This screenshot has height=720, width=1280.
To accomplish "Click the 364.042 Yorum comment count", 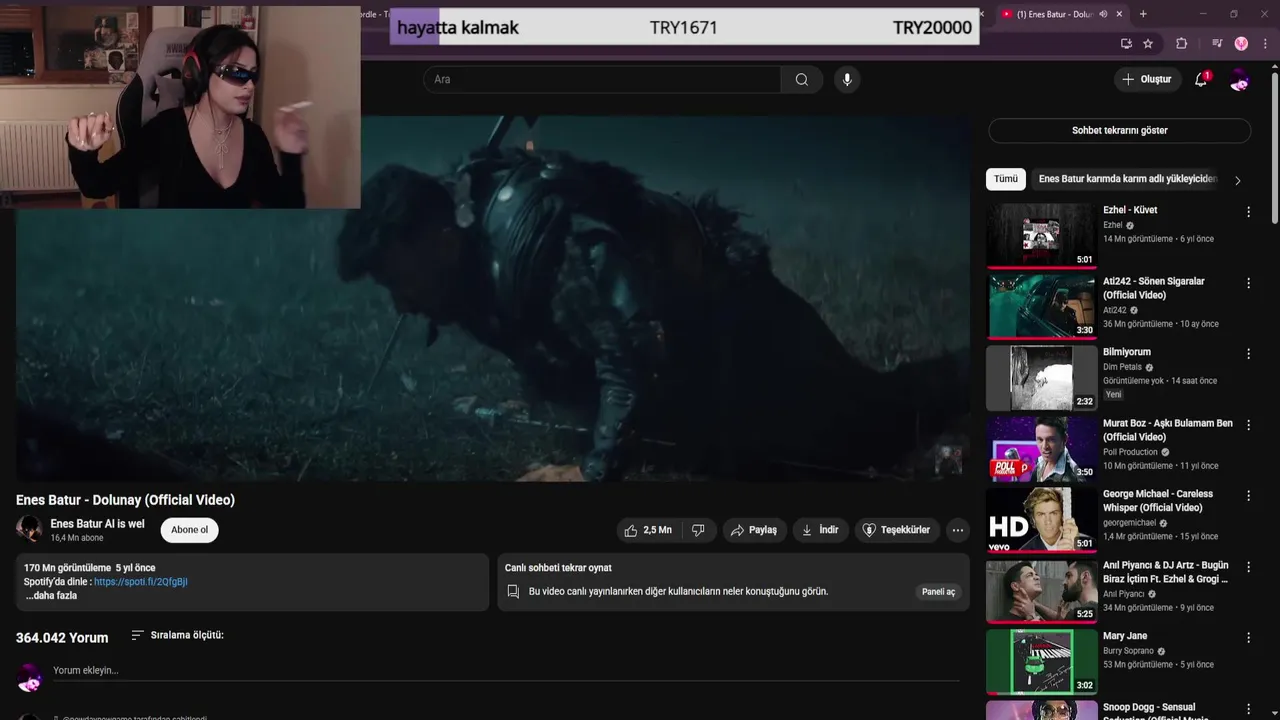I will (62, 638).
